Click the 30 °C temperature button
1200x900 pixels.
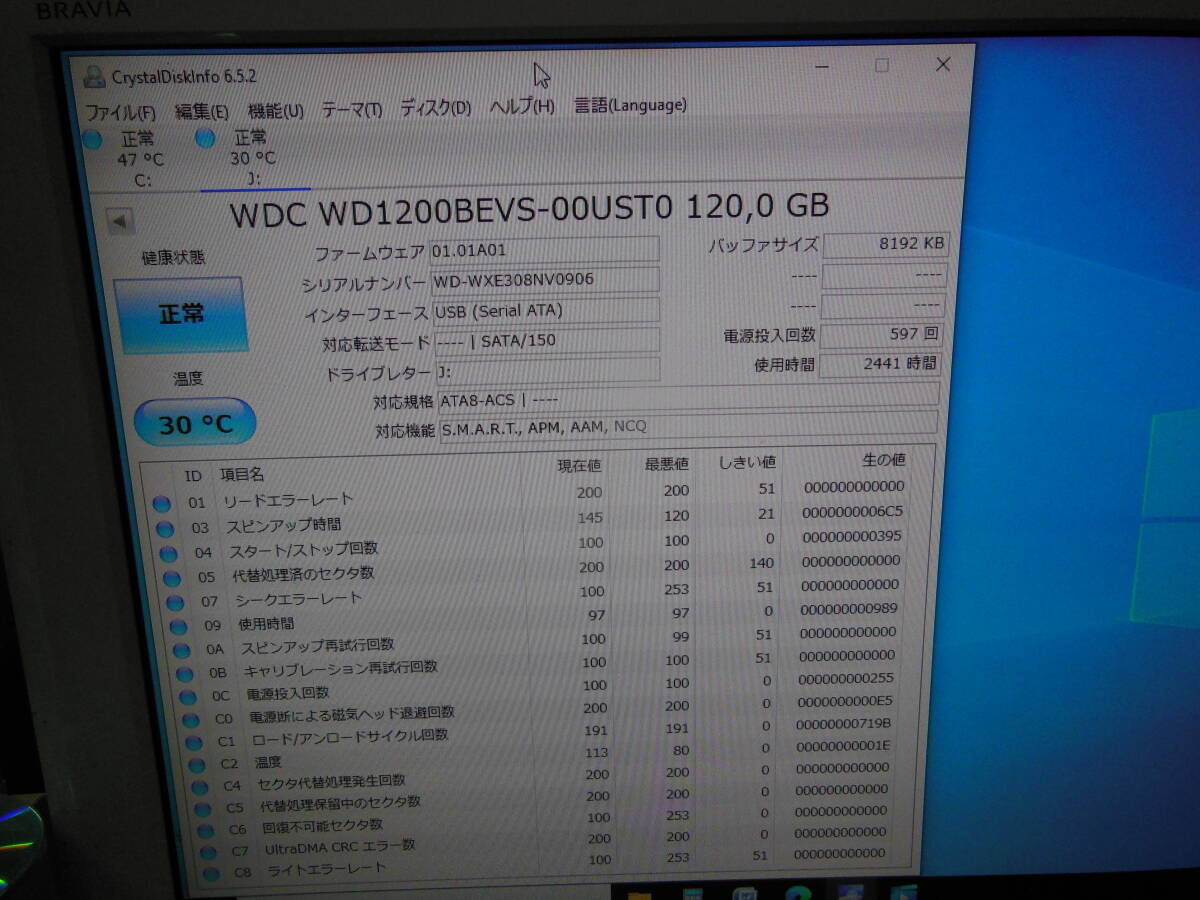(195, 424)
